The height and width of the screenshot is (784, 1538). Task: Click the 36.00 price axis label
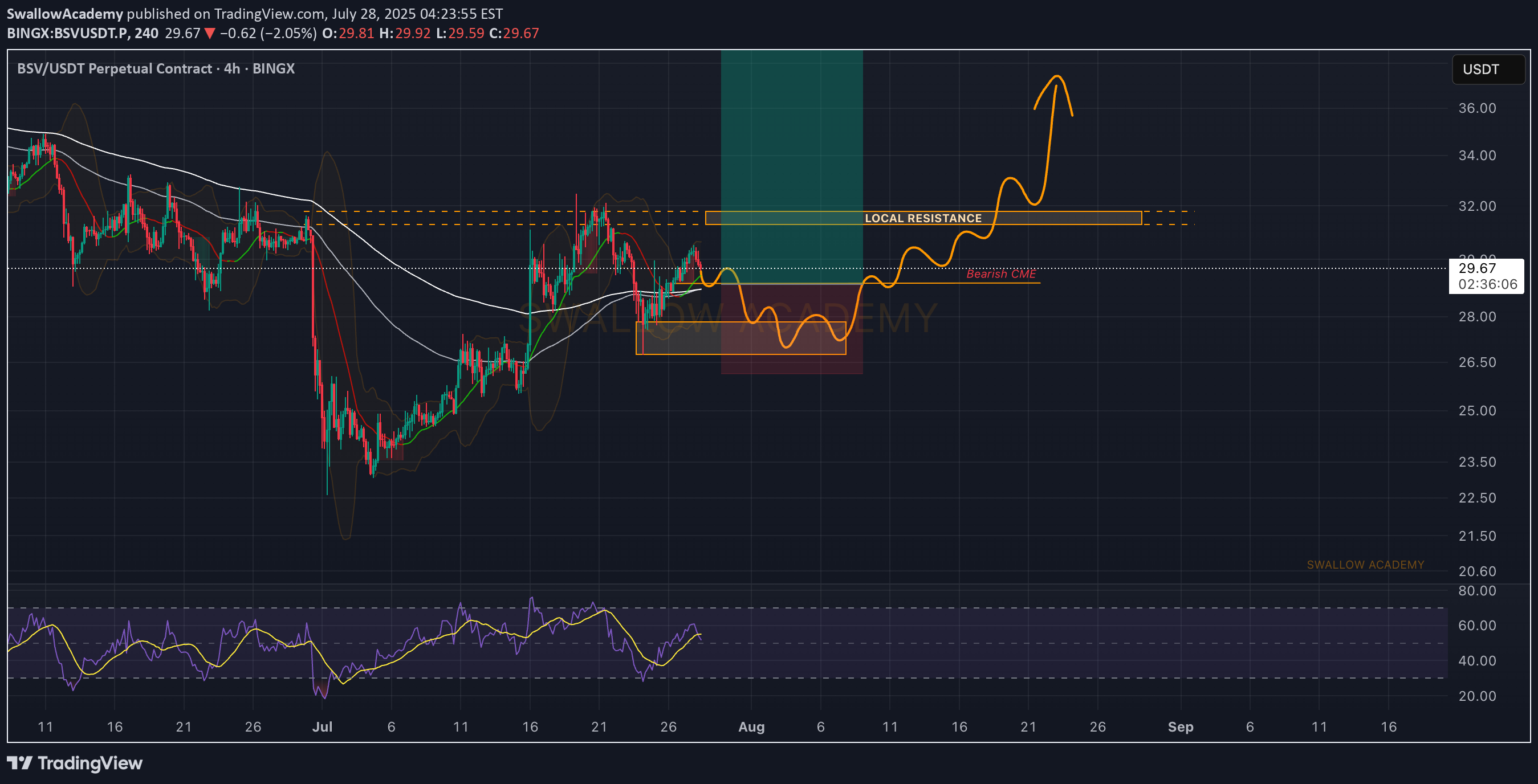click(1477, 108)
